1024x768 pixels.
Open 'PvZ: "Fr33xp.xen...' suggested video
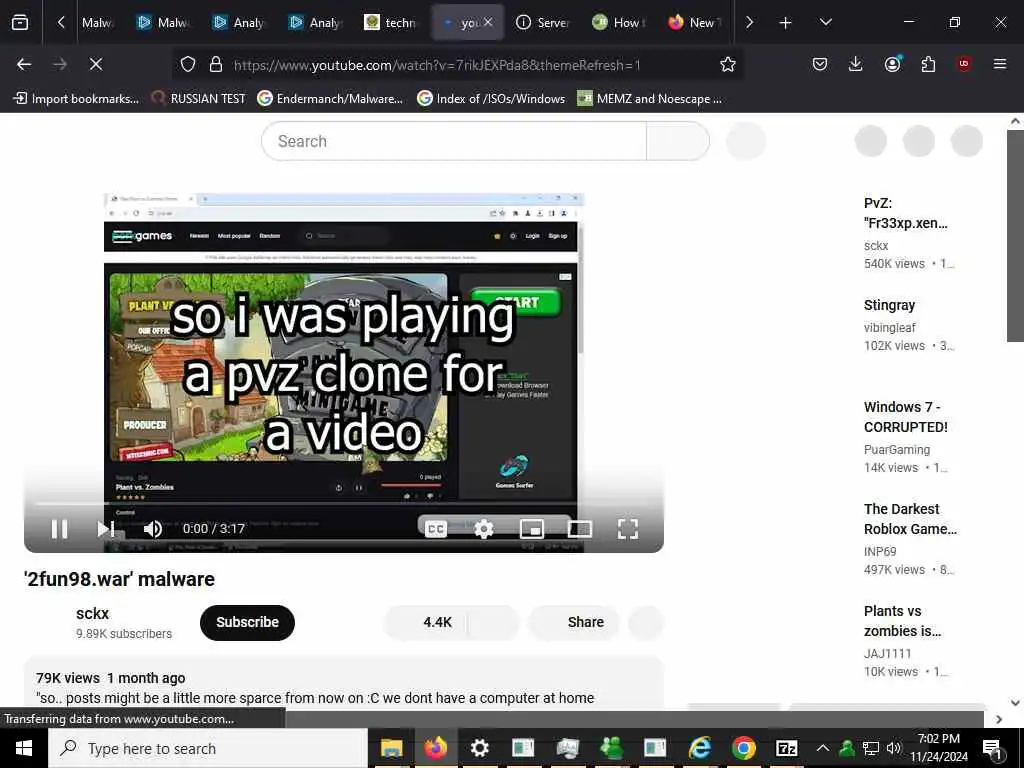905,213
